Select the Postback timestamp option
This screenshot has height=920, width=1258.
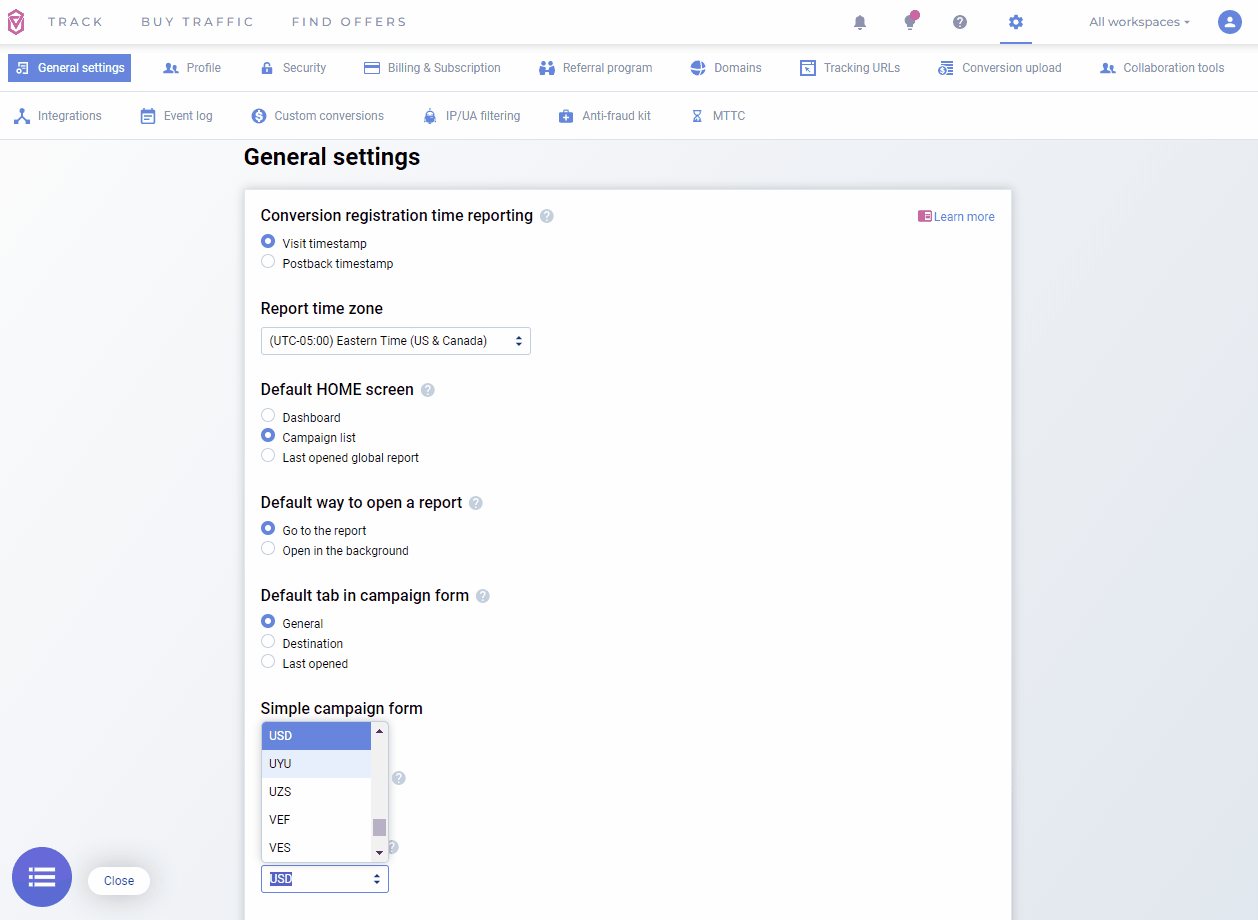point(268,262)
